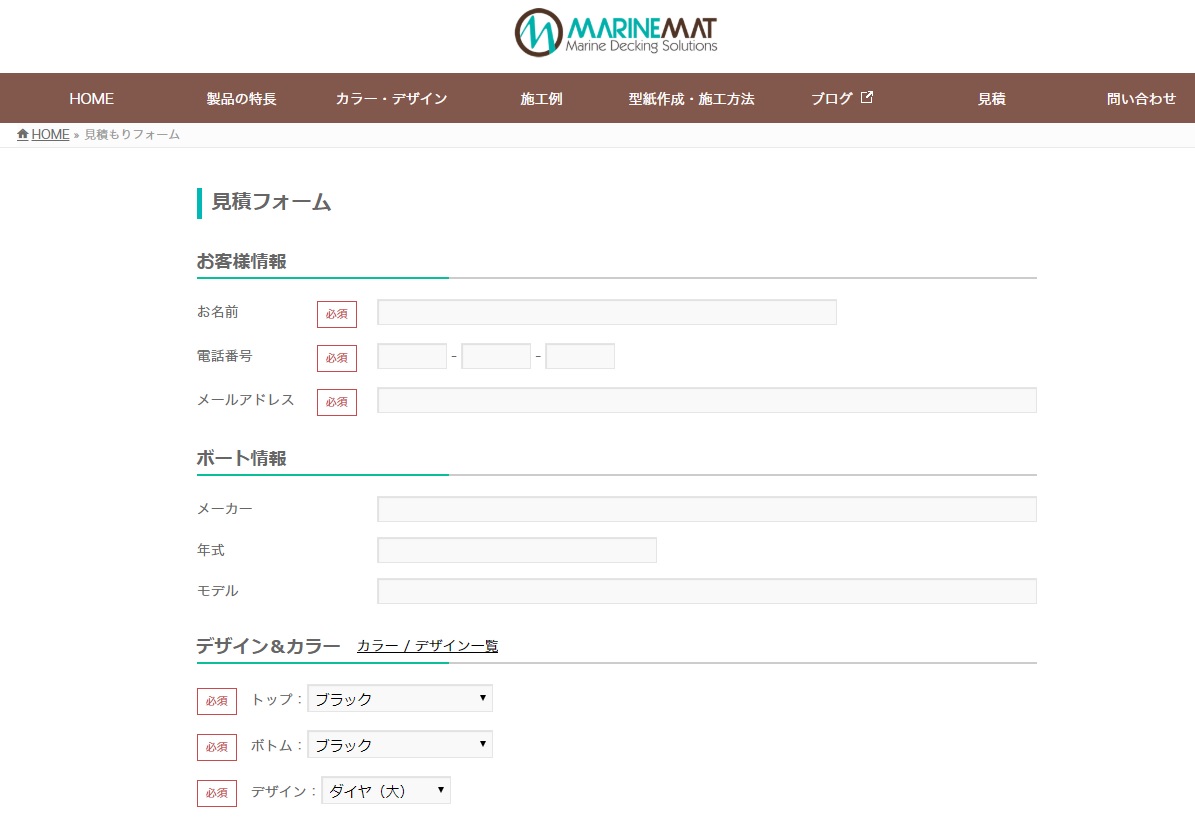The image size is (1195, 825).
Task: Open 製品の特長 menu item
Action: pyautogui.click(x=241, y=99)
